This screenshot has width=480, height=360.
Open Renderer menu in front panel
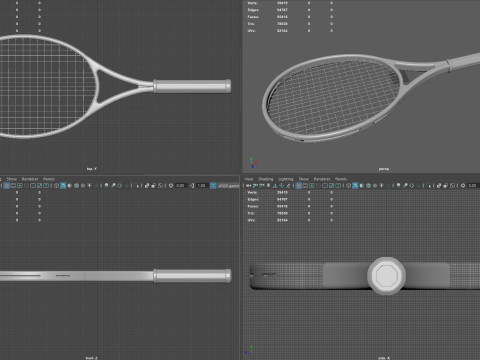click(x=30, y=179)
